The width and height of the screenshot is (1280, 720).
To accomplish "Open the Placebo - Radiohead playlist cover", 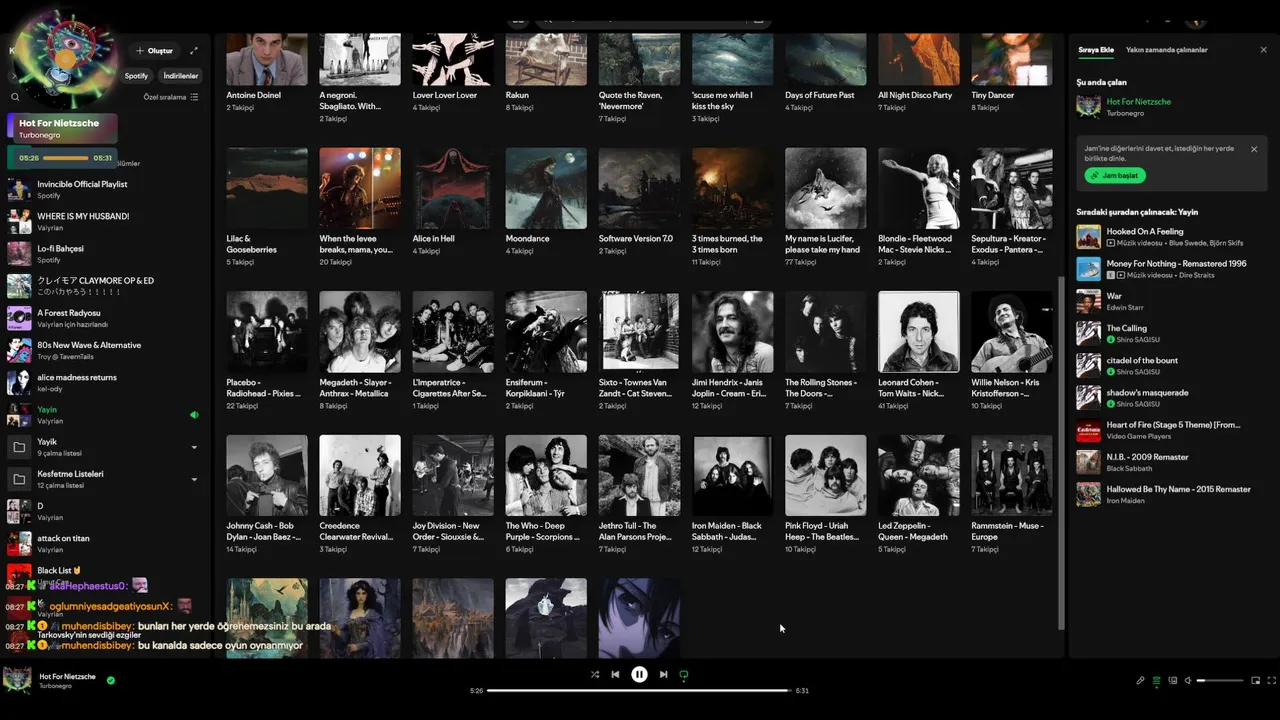I will pyautogui.click(x=267, y=332).
